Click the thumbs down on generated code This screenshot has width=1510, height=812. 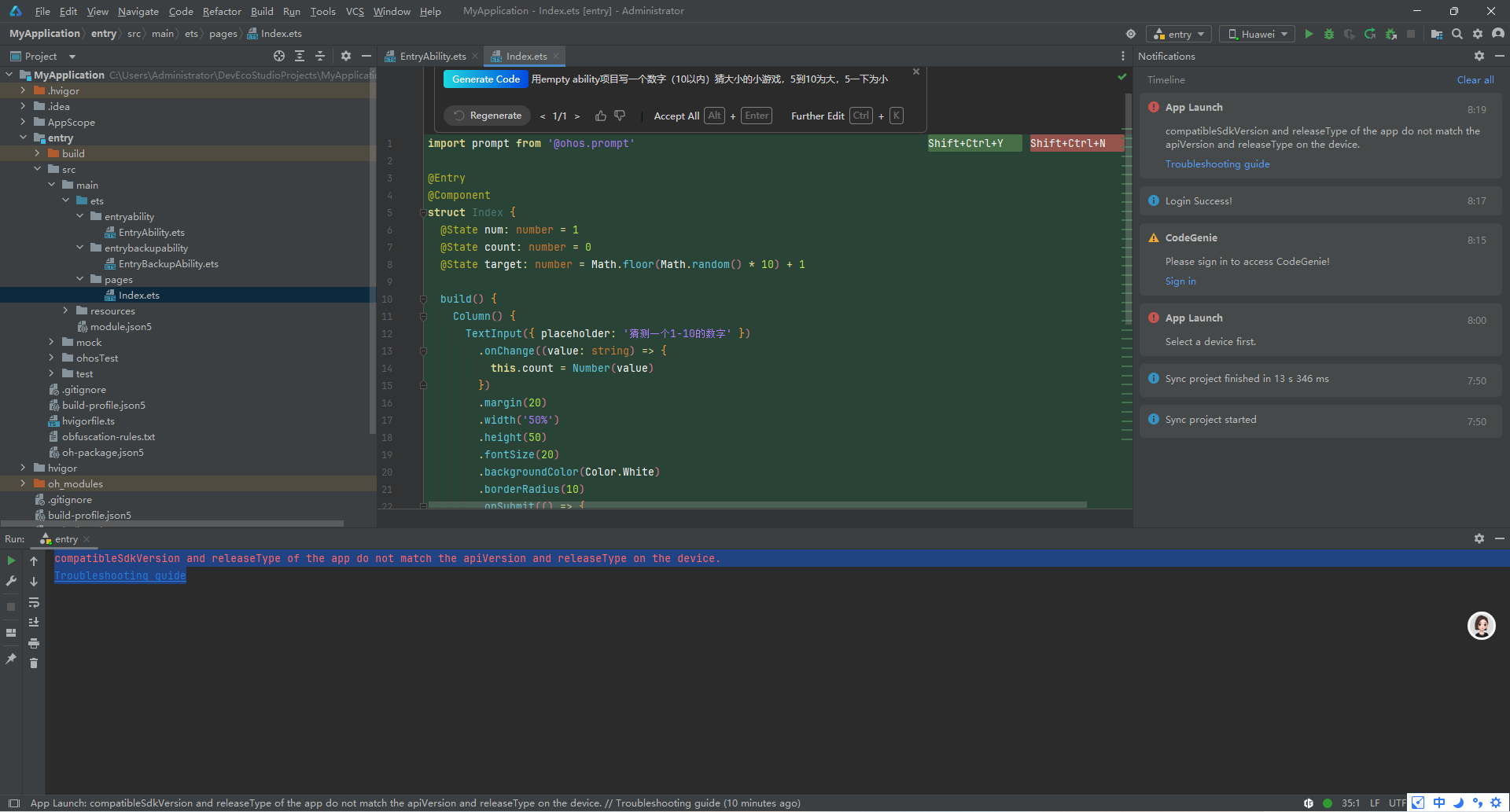point(620,116)
